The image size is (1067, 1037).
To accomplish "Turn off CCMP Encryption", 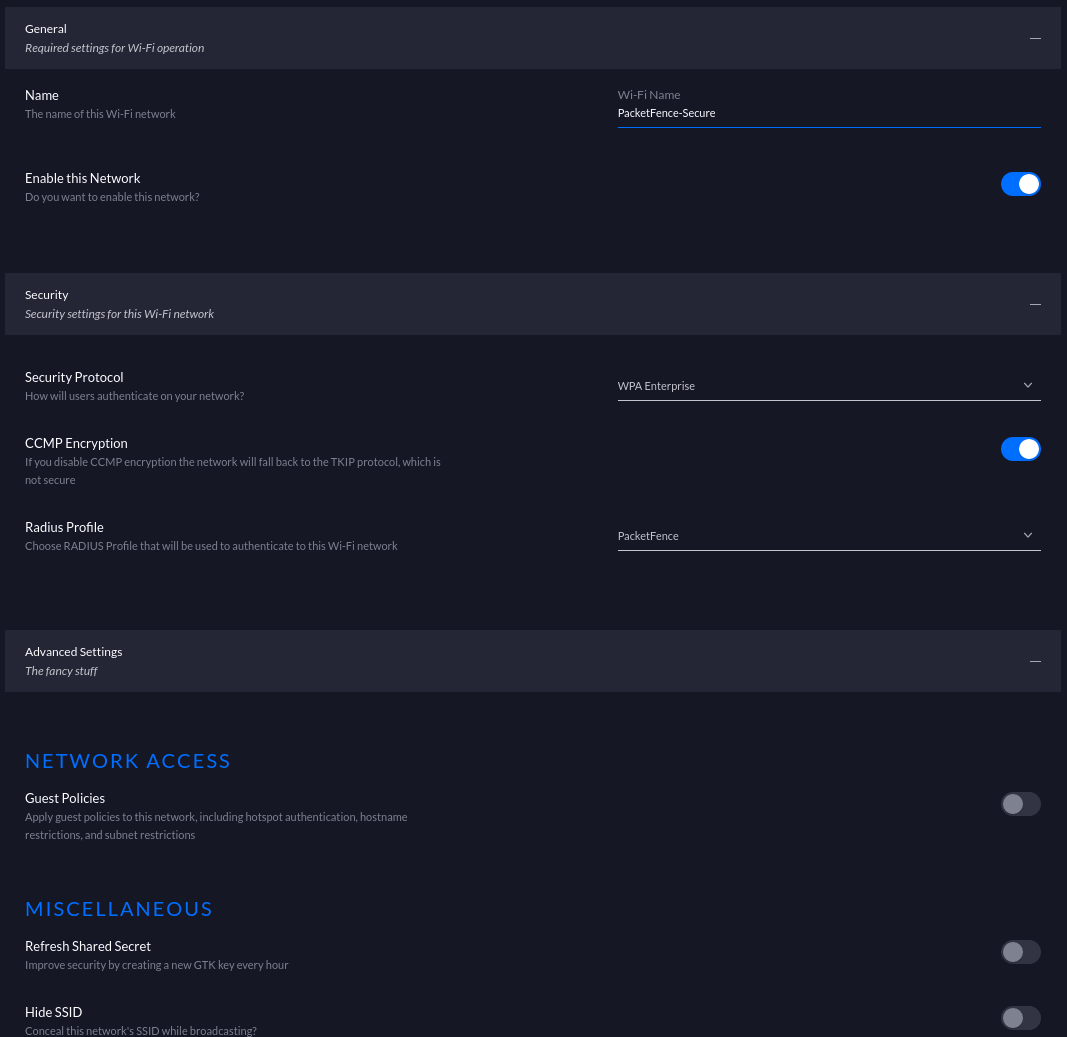I will pos(1020,449).
